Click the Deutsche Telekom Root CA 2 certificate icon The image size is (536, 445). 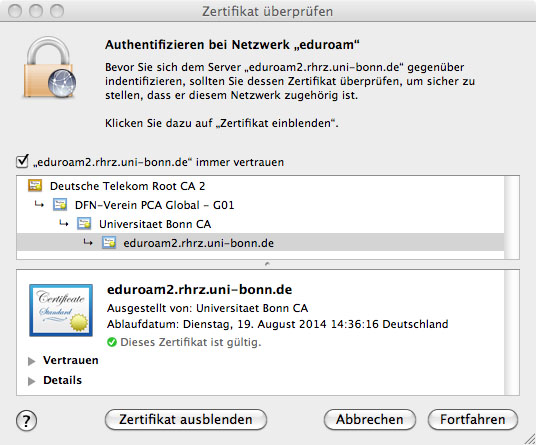tap(35, 186)
